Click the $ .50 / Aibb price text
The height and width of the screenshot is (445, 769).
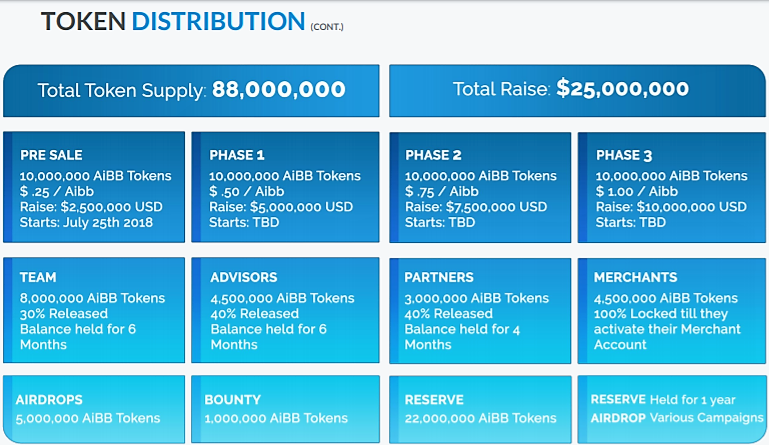click(x=247, y=191)
